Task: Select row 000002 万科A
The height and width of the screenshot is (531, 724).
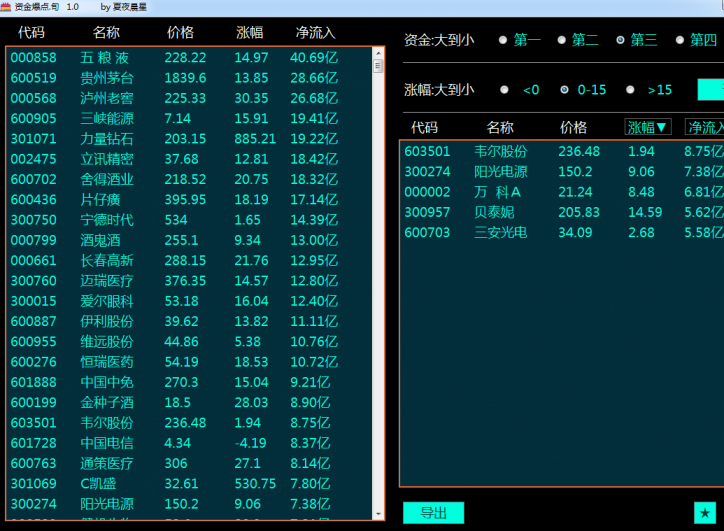Action: click(x=562, y=192)
